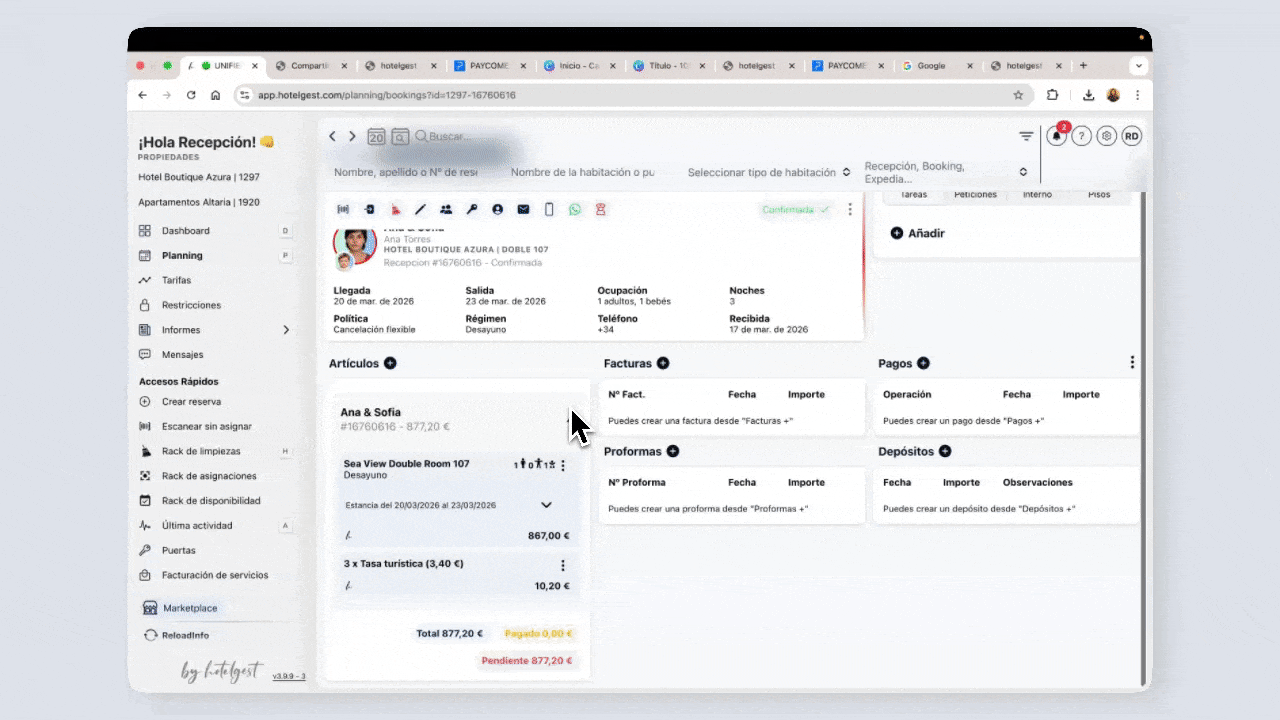Click the WhatsApp icon in reservation toolbar

pos(575,210)
